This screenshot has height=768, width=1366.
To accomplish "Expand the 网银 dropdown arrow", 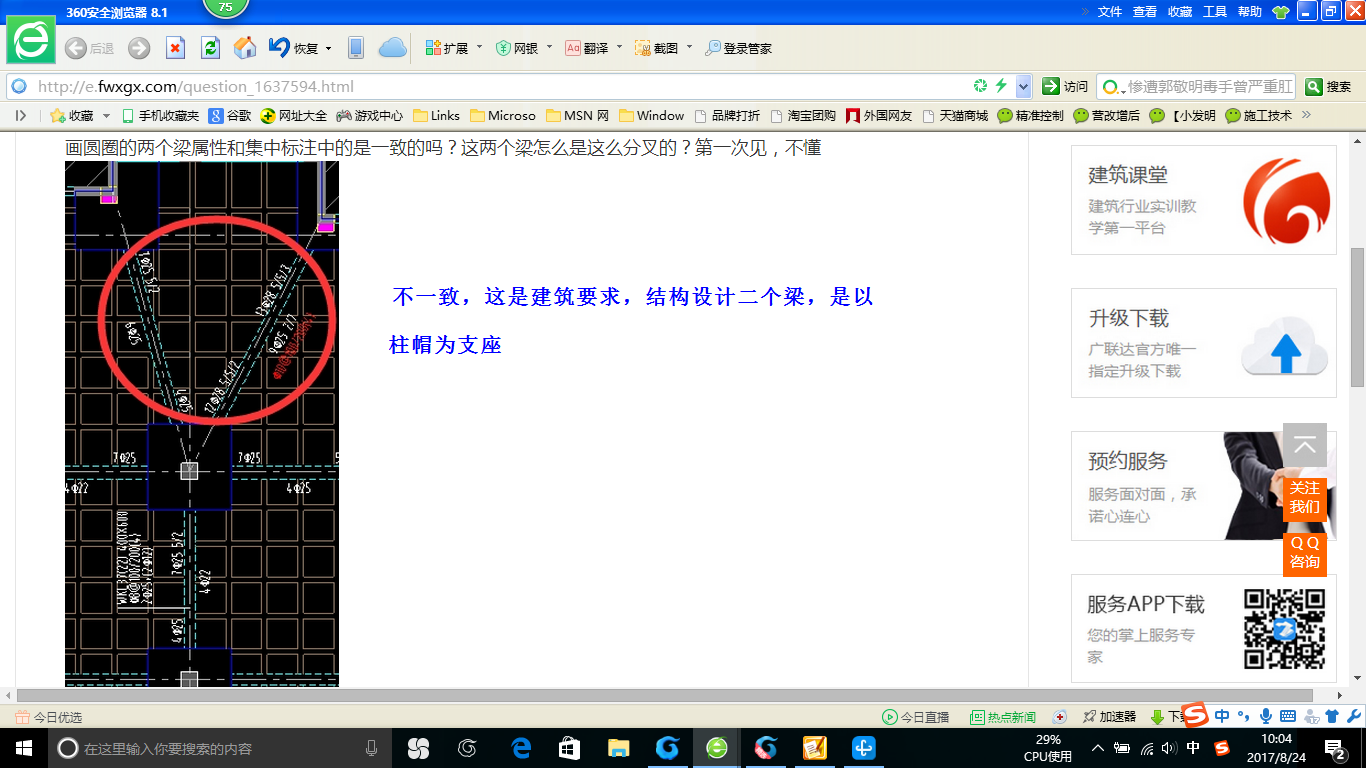I will click(x=549, y=48).
